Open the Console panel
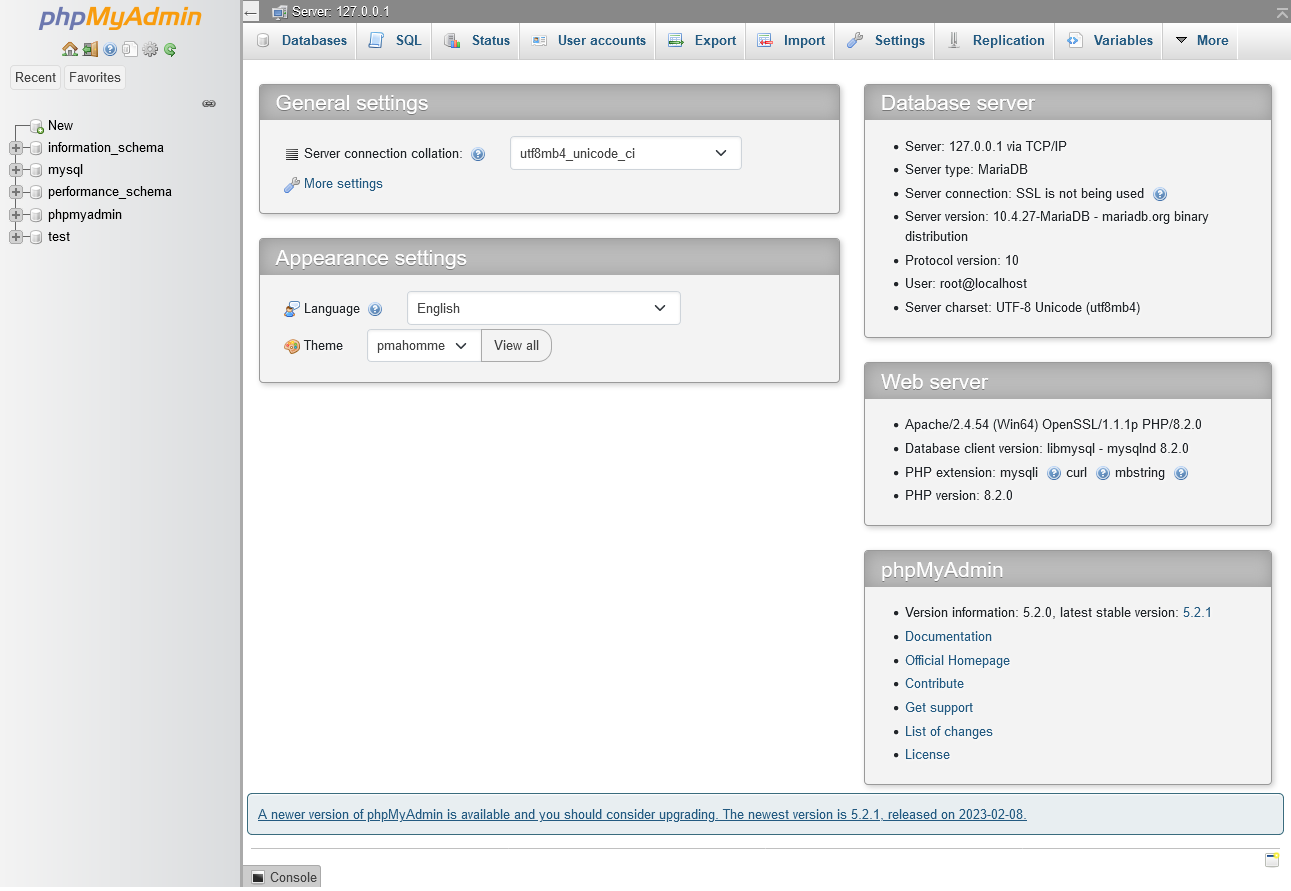 (283, 877)
